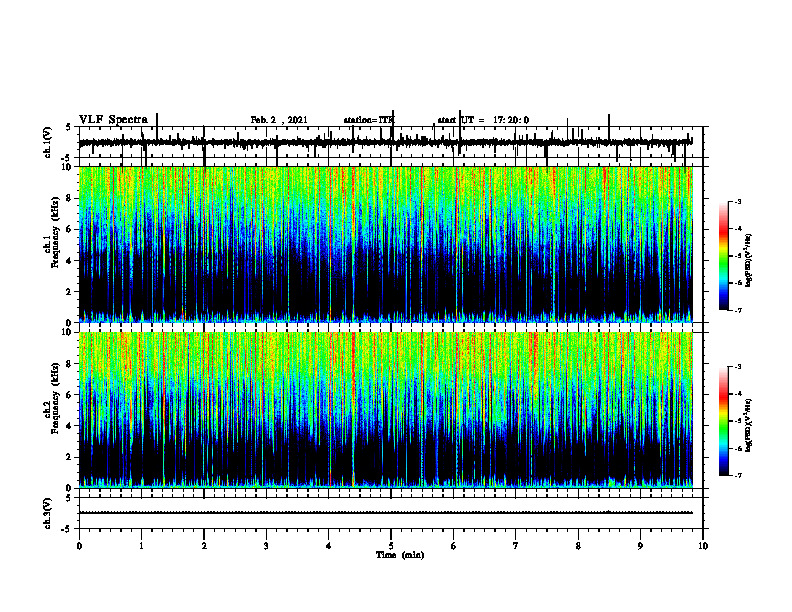Screen dimensions: 792x612
Task: Click the "8" tick on the time axis
Action: click(x=578, y=546)
